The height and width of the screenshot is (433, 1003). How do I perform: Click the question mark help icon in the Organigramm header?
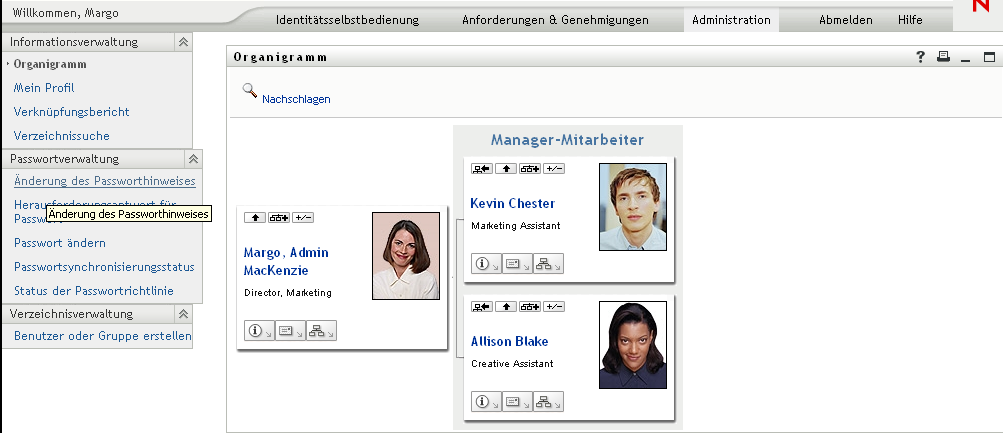click(x=920, y=57)
